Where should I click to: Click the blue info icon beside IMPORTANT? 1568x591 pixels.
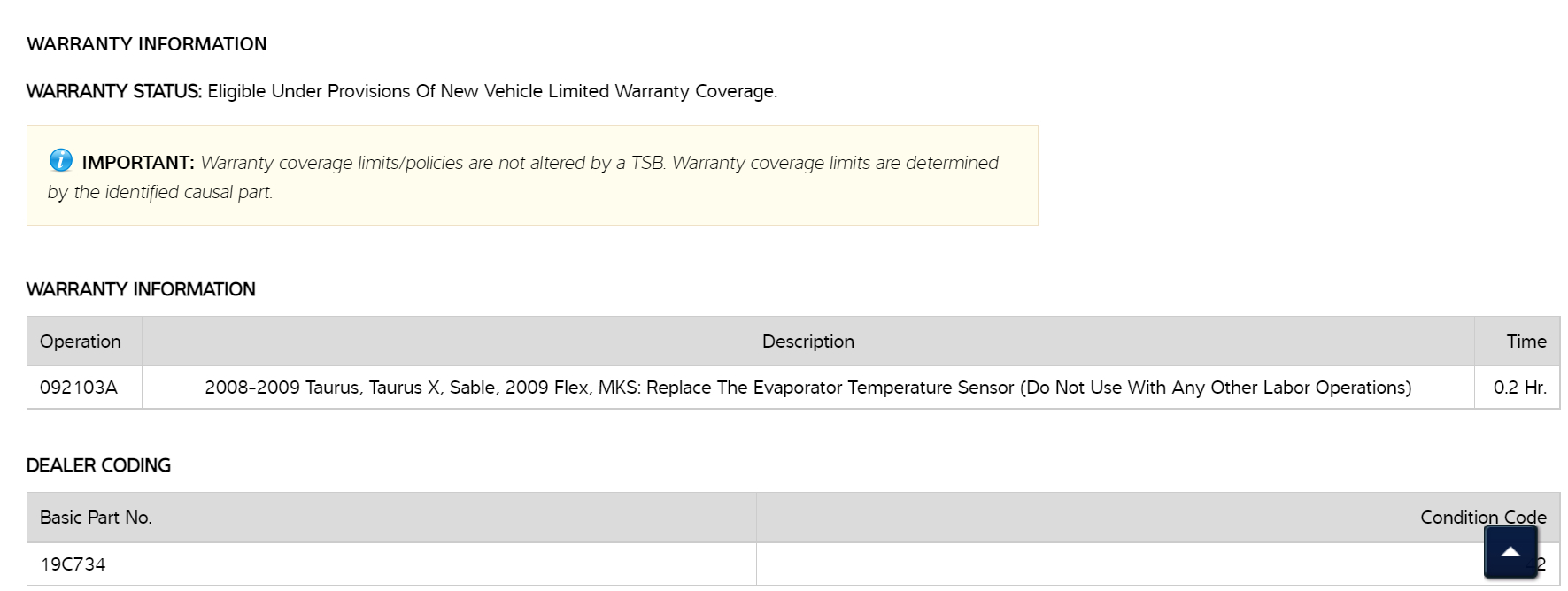(60, 160)
